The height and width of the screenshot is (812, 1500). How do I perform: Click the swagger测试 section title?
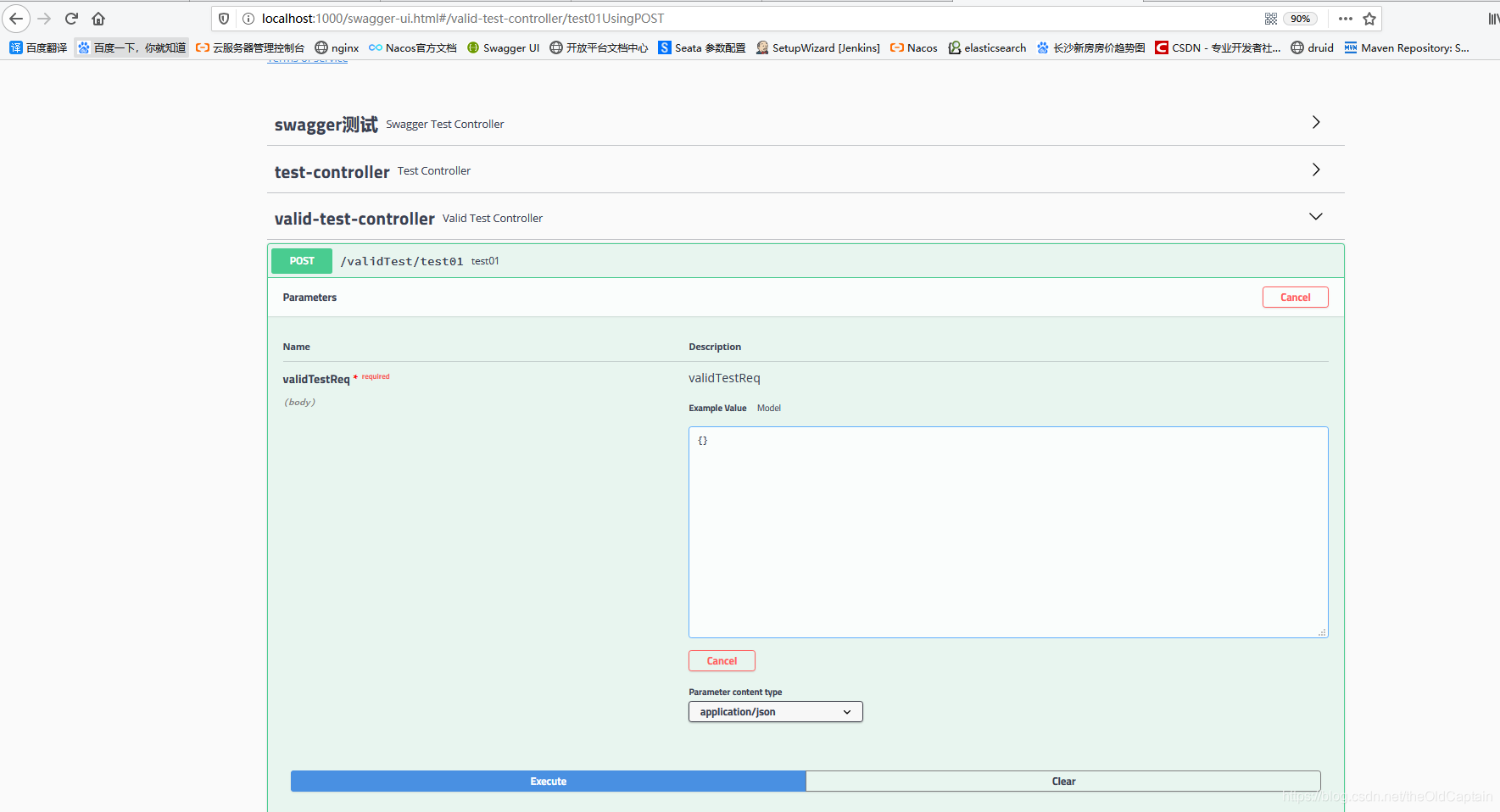(326, 125)
